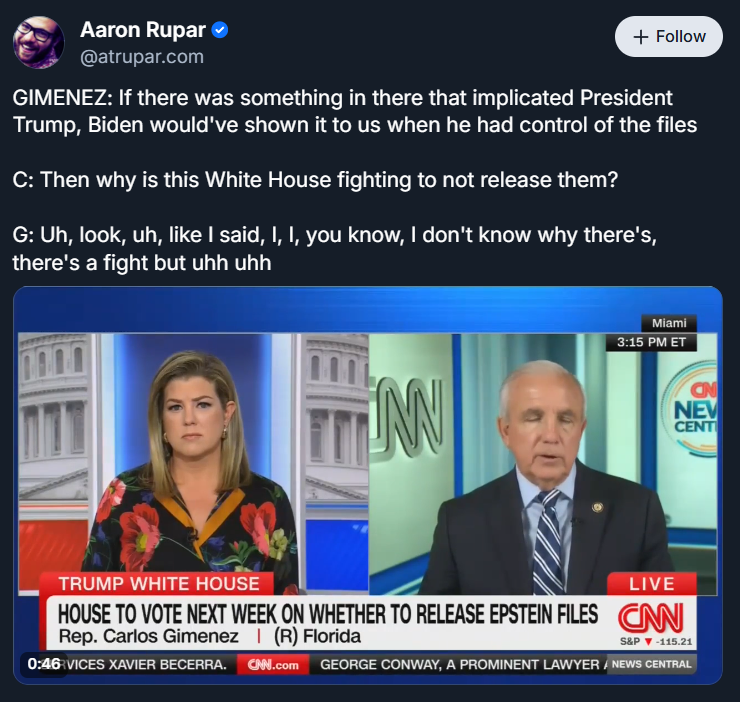
Task: Click the S&P down arrow indicator
Action: tap(648, 642)
